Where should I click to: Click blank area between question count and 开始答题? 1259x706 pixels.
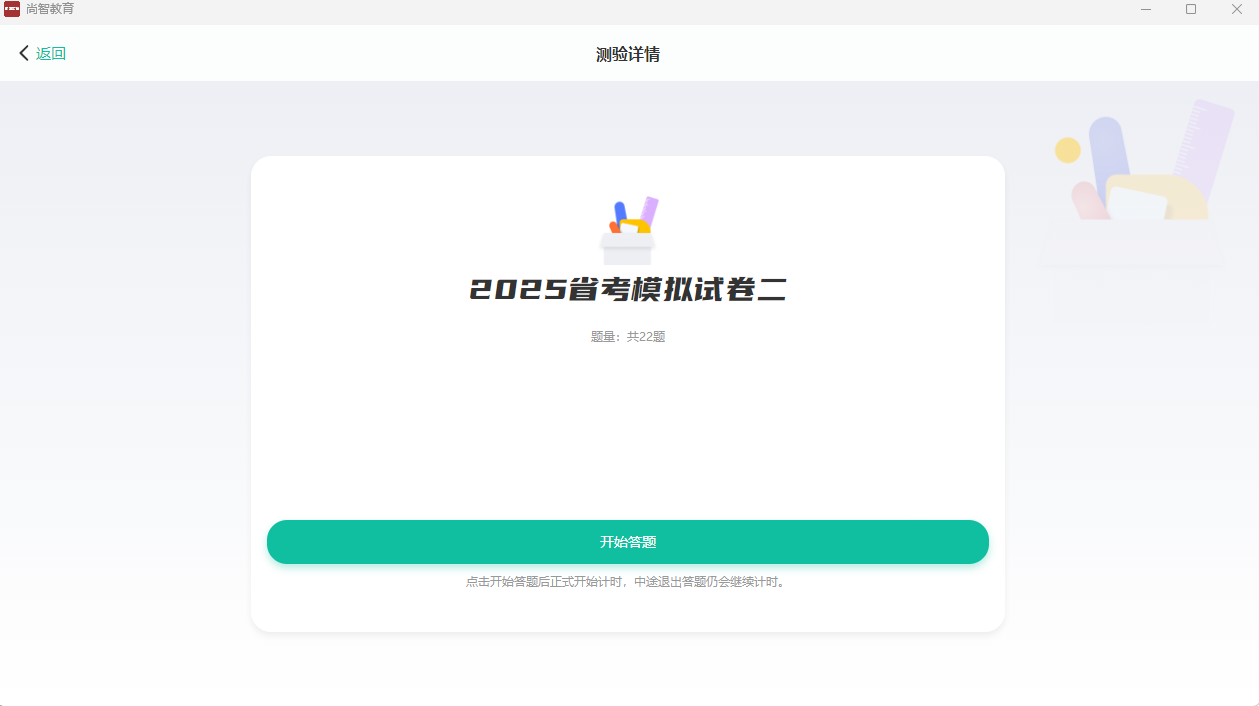point(628,430)
